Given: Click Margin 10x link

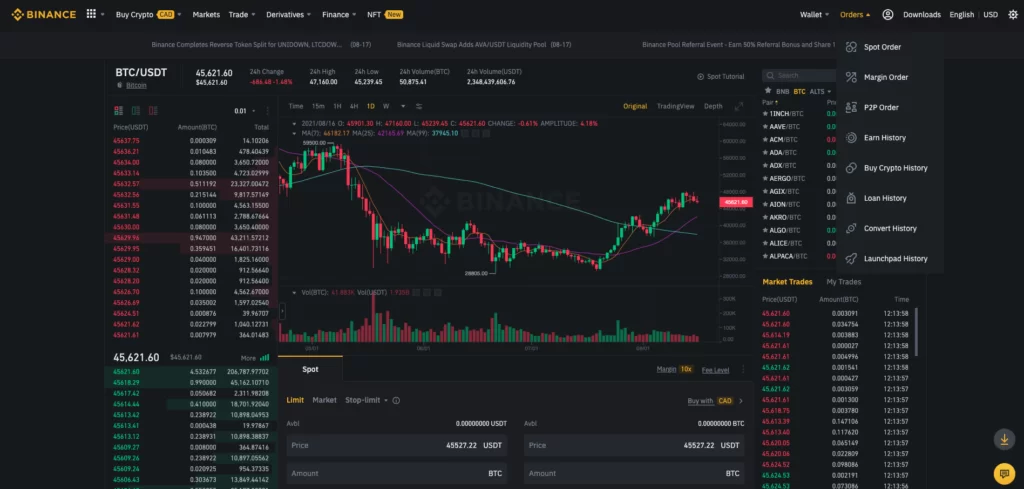Looking at the screenshot, I should 675,370.
